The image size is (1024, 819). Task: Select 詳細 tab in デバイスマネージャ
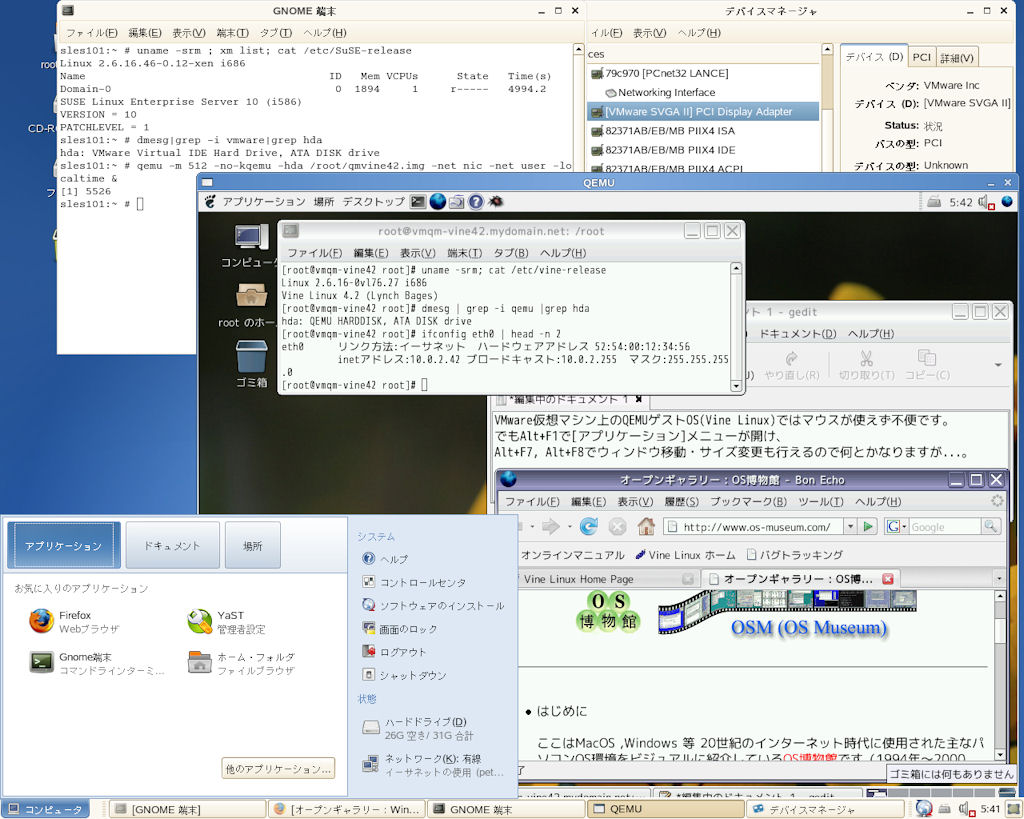click(x=957, y=57)
